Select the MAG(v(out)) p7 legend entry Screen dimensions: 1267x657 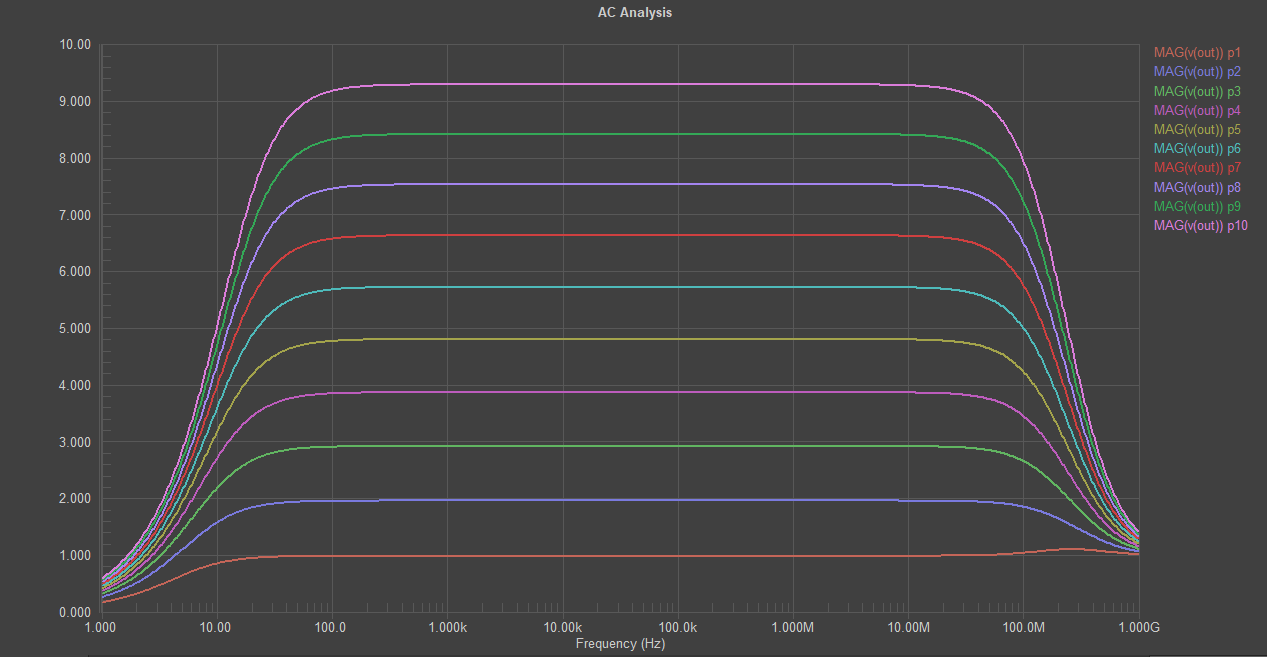pos(1197,167)
